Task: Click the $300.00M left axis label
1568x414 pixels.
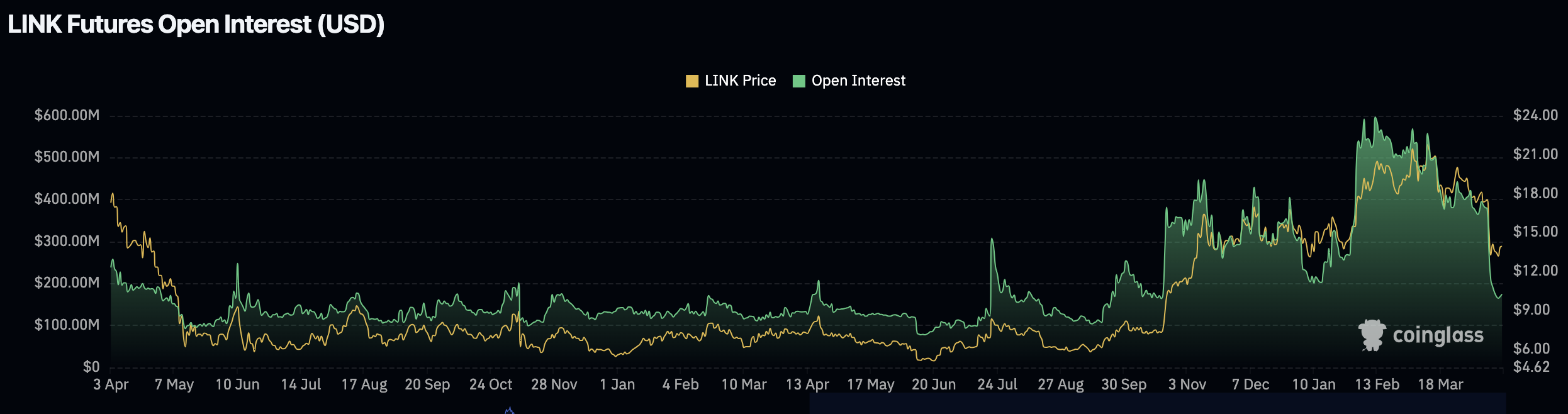Action: coord(67,241)
